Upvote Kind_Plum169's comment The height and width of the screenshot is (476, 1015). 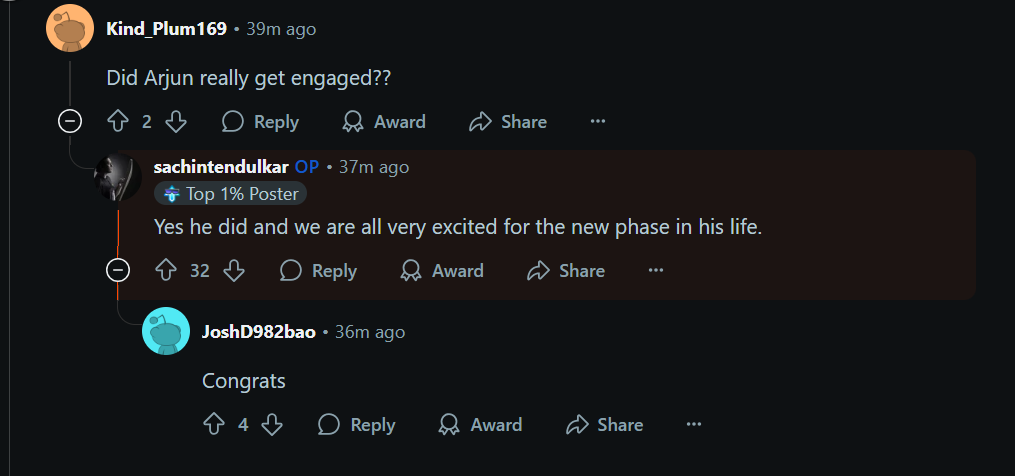tap(118, 122)
